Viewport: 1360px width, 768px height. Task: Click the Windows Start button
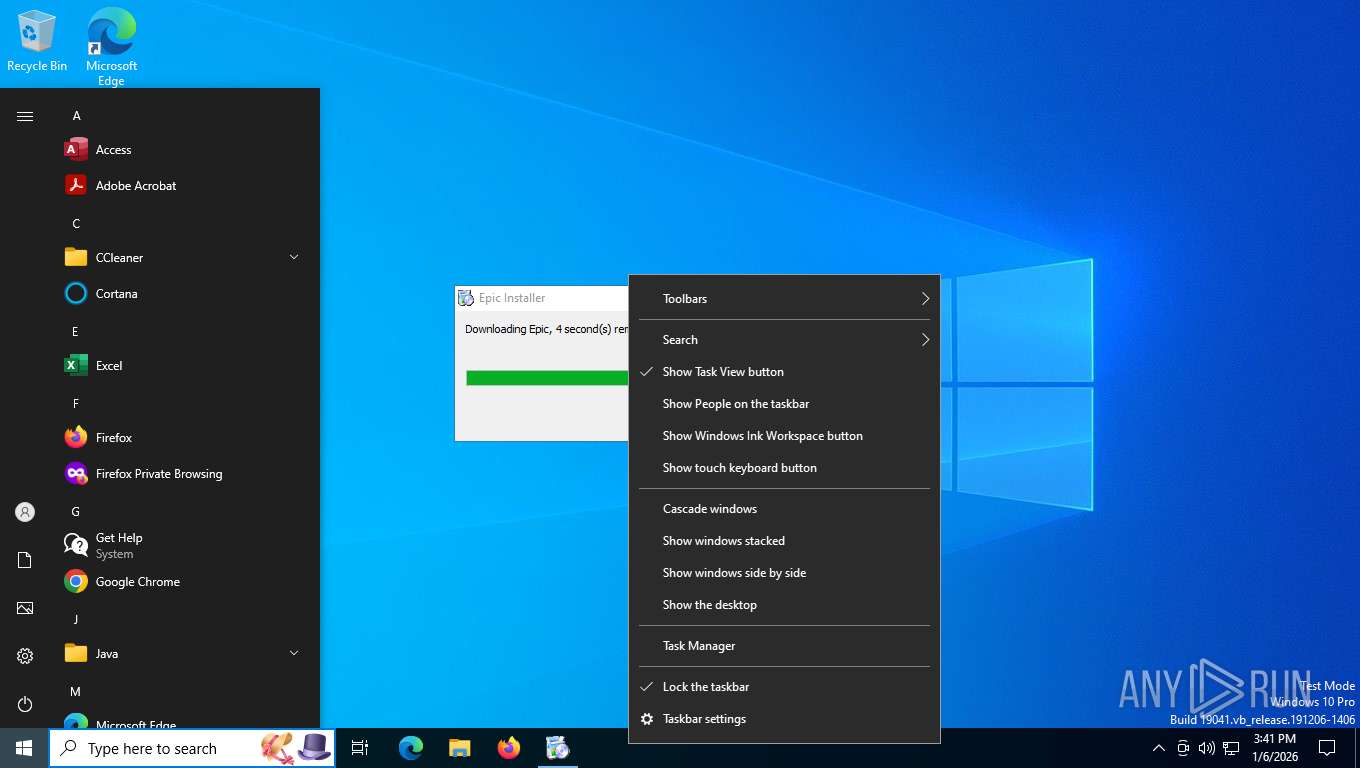coord(24,748)
